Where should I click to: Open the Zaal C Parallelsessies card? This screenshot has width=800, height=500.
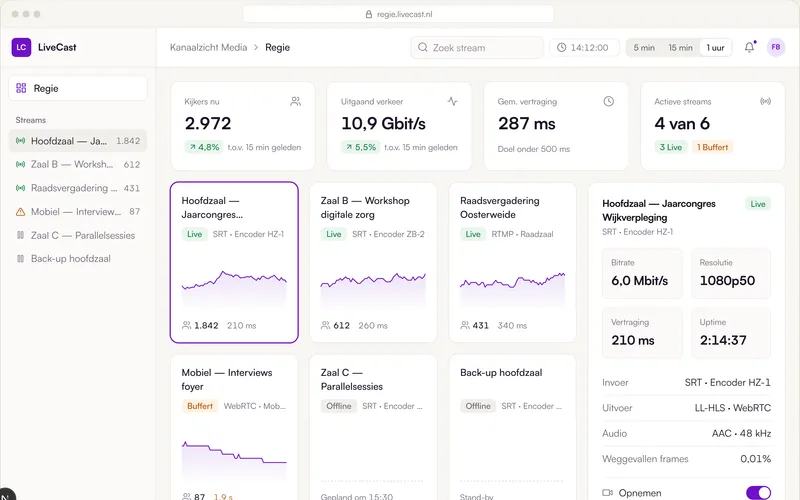(x=373, y=428)
